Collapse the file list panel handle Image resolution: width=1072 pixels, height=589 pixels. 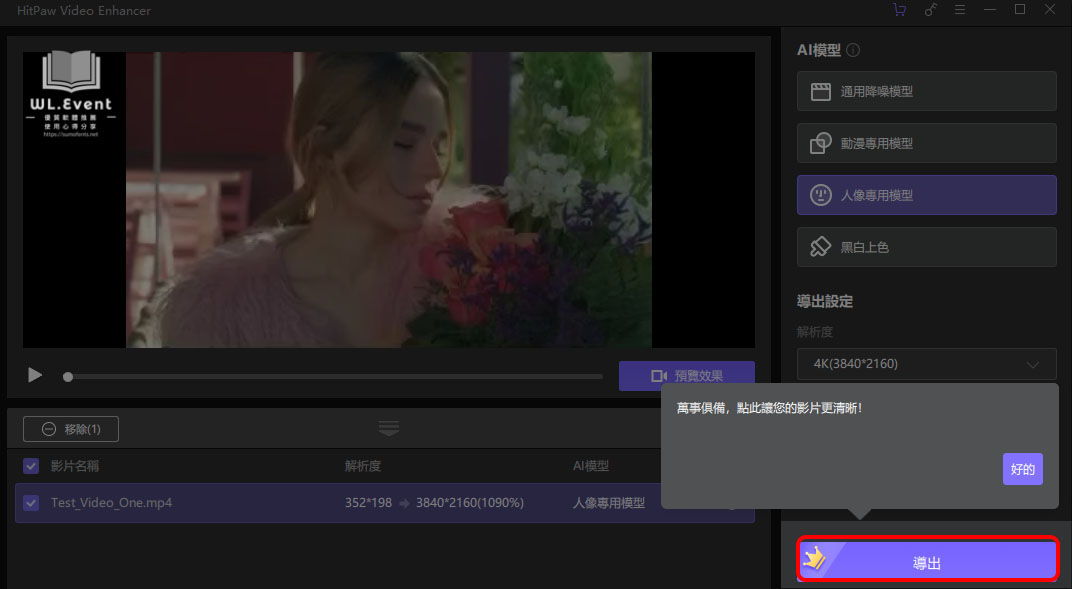pos(389,428)
